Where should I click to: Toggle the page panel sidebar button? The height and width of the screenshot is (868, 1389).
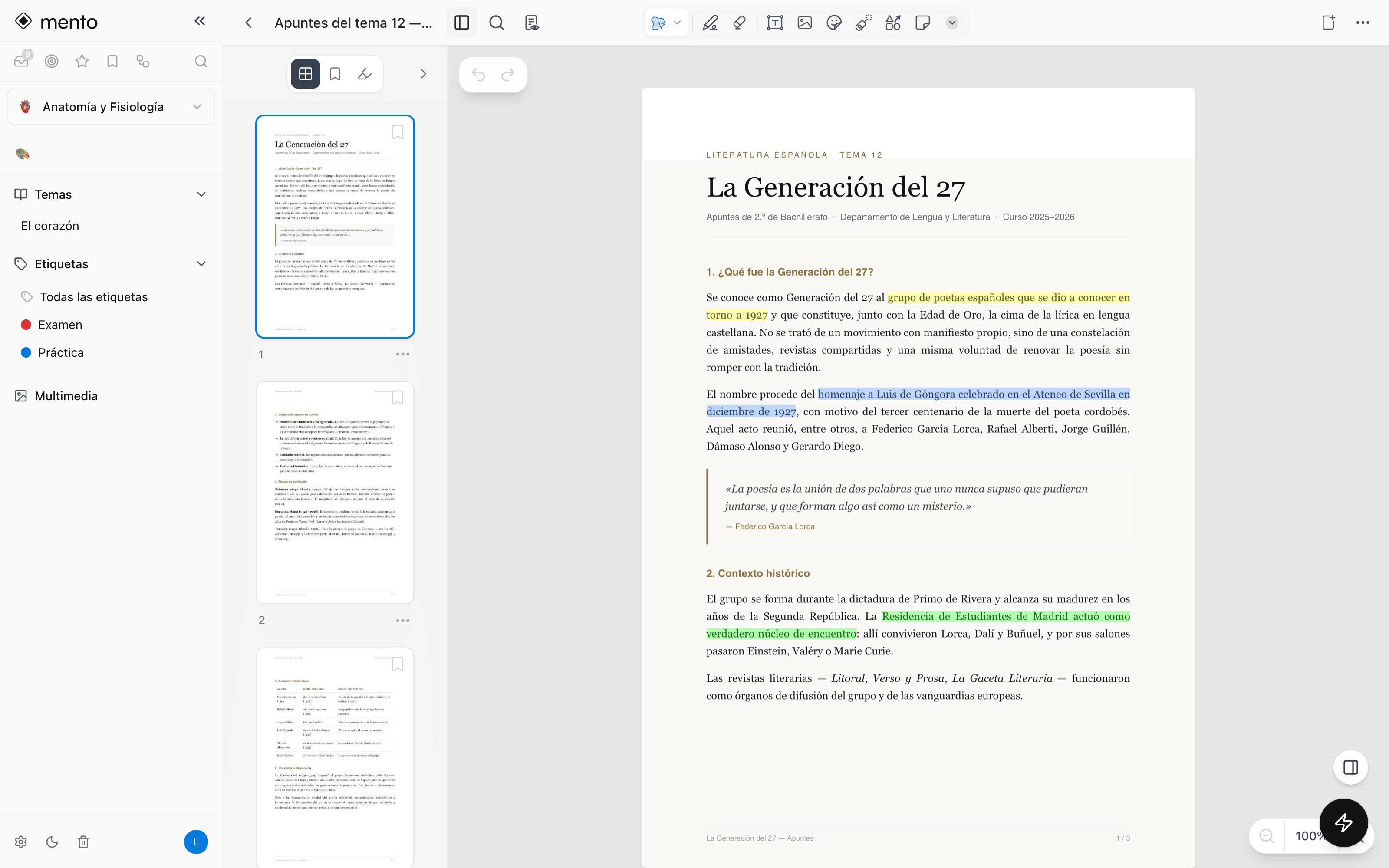pyautogui.click(x=461, y=23)
